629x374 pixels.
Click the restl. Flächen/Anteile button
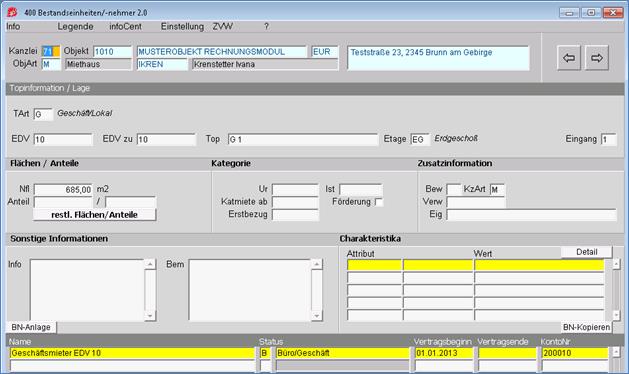[94, 215]
